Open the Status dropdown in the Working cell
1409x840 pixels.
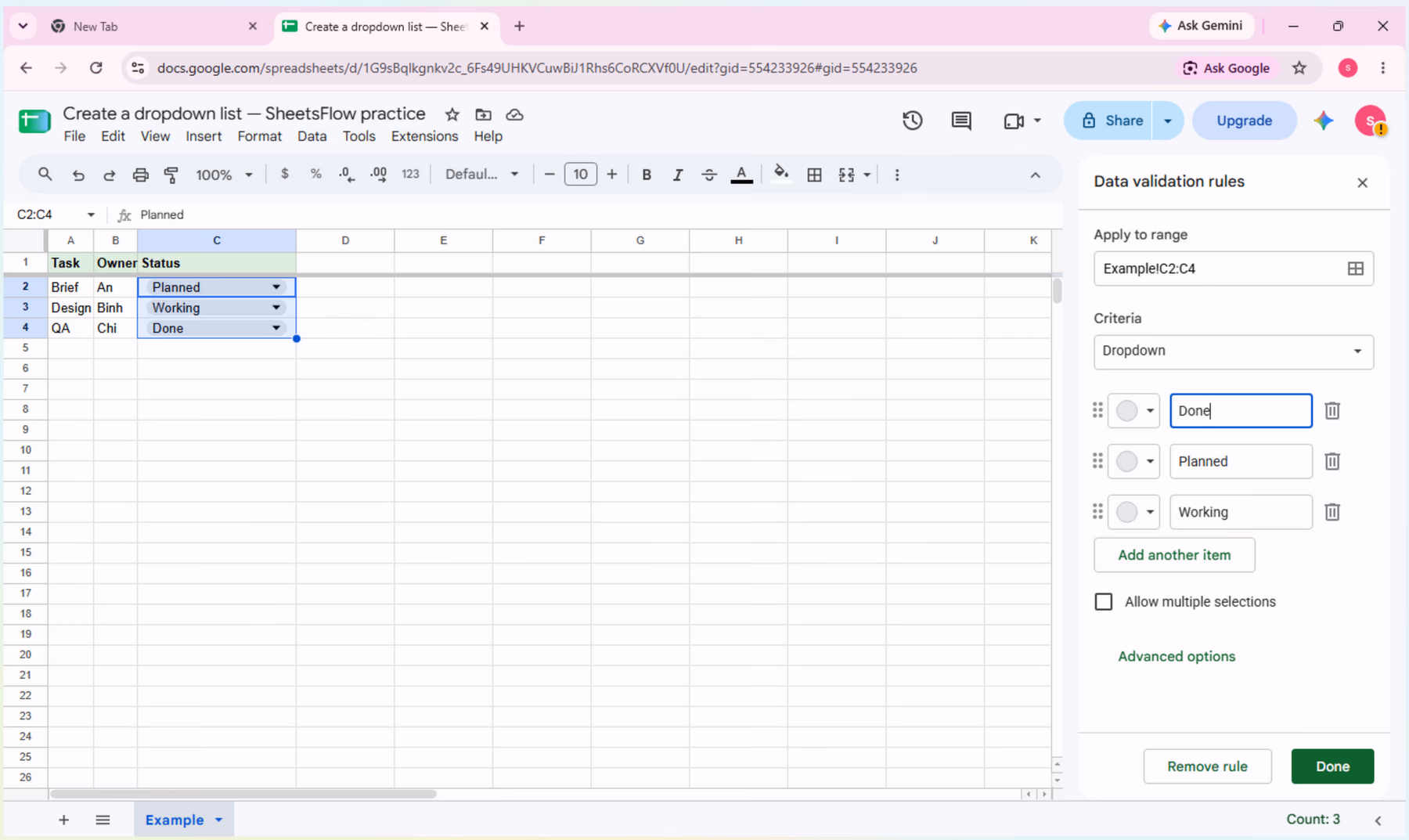[276, 308]
